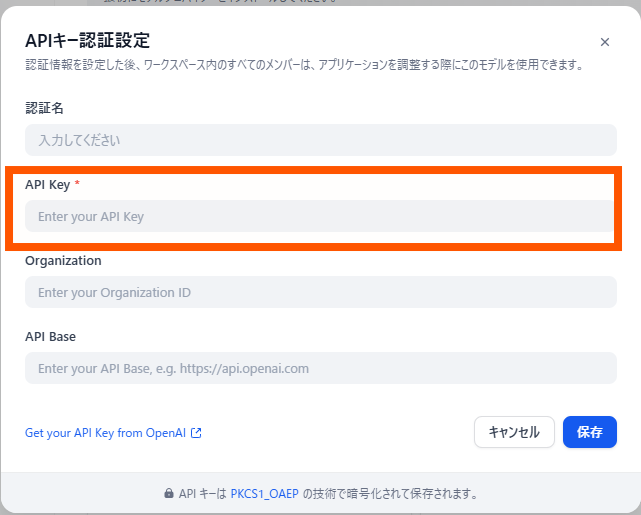The image size is (641, 515).
Task: Click the blue 保存 button
Action: tap(589, 432)
